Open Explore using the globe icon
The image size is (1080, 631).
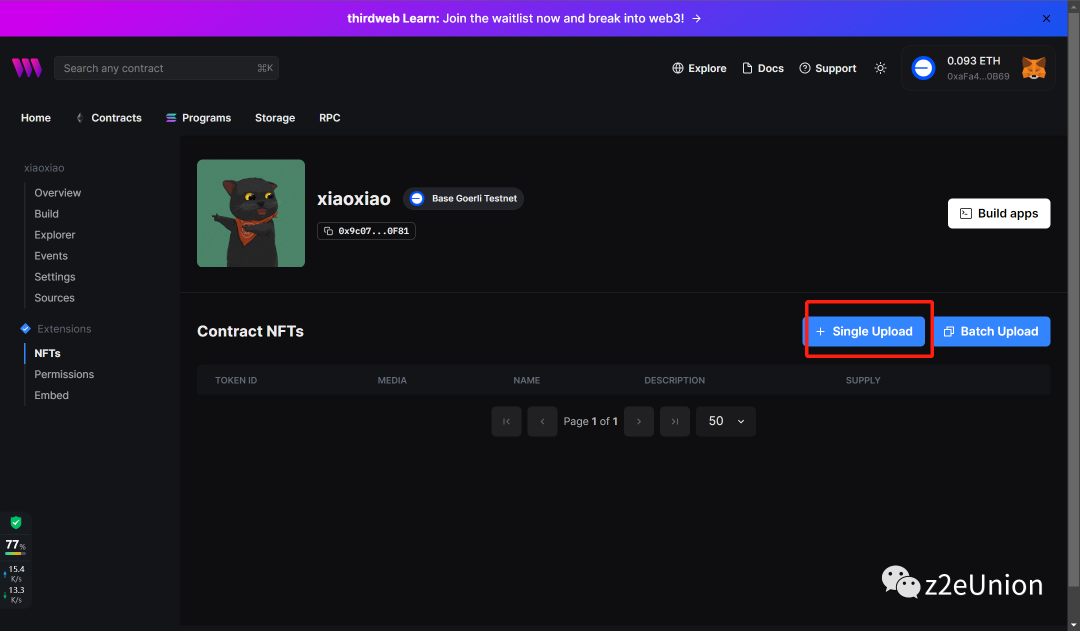point(679,68)
